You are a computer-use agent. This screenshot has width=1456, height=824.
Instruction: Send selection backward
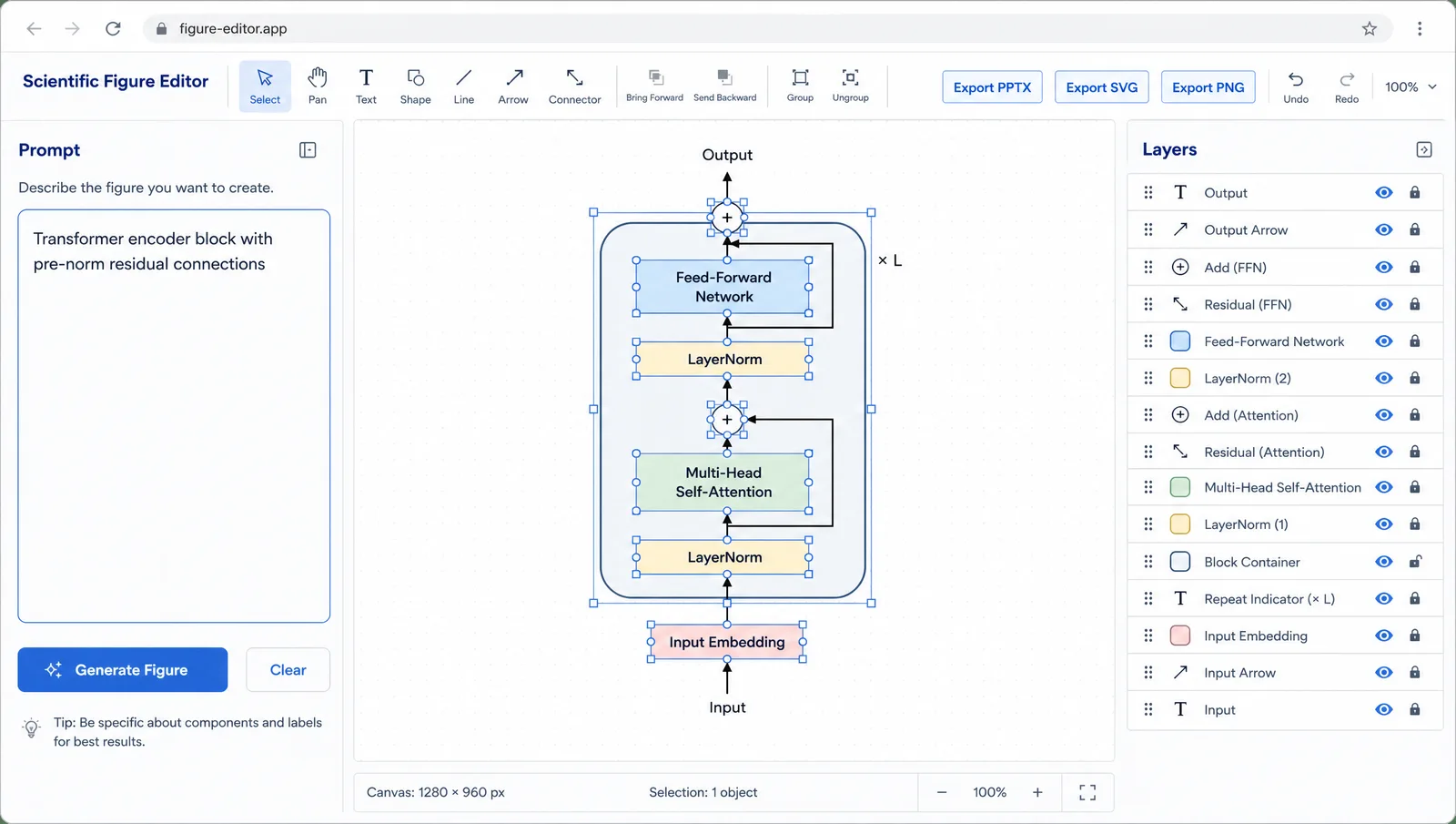(724, 86)
